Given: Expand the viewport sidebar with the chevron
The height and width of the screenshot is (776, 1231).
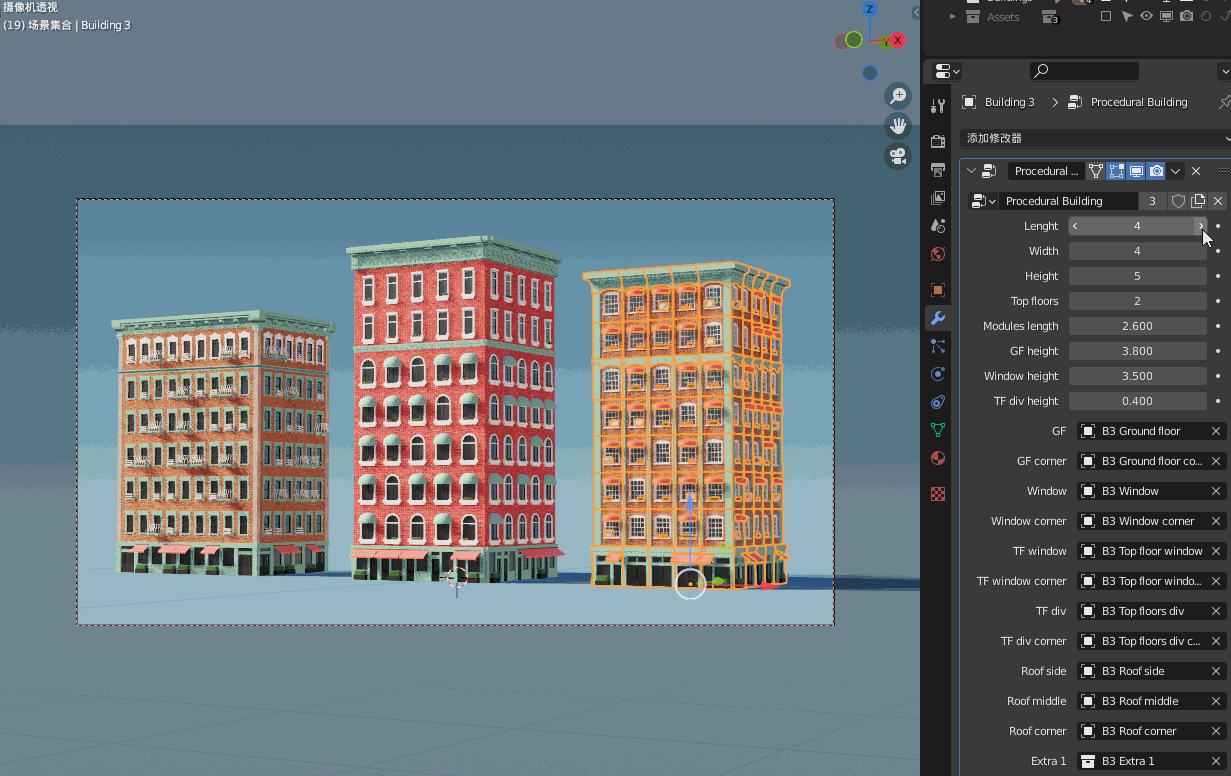Looking at the screenshot, I should [916, 12].
